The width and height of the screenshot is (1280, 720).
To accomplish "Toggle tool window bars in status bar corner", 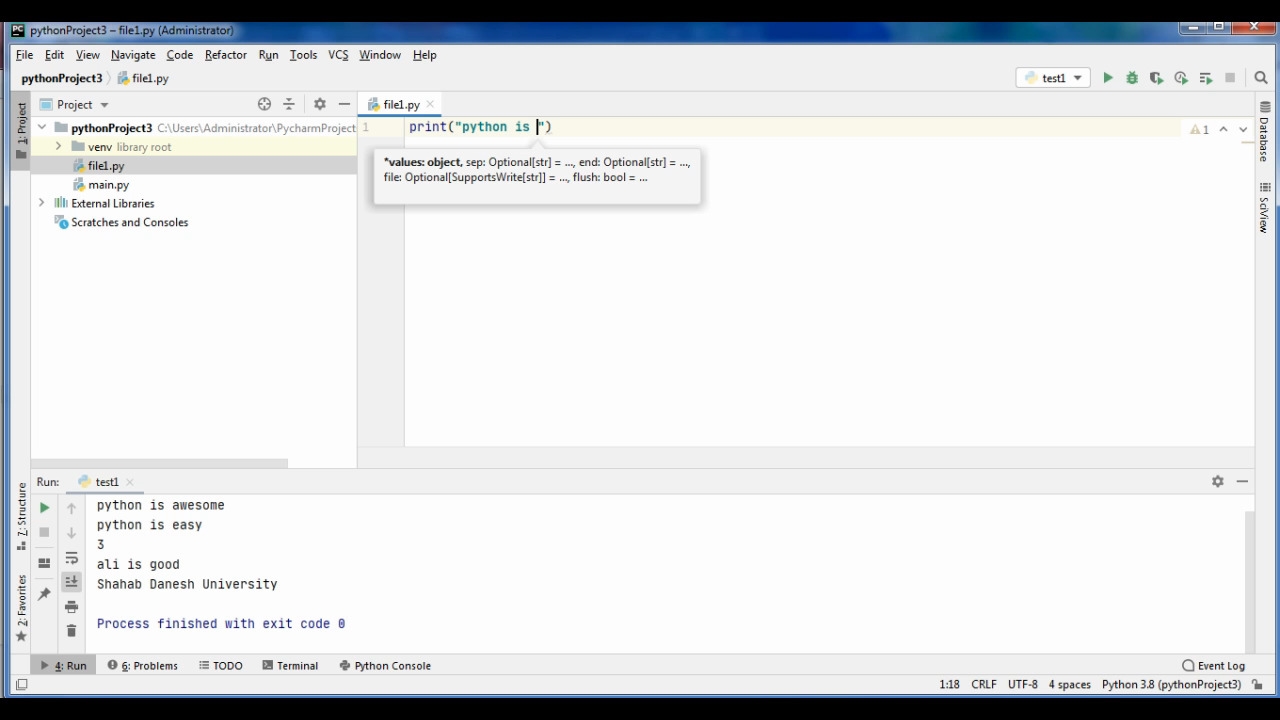I will (21, 685).
